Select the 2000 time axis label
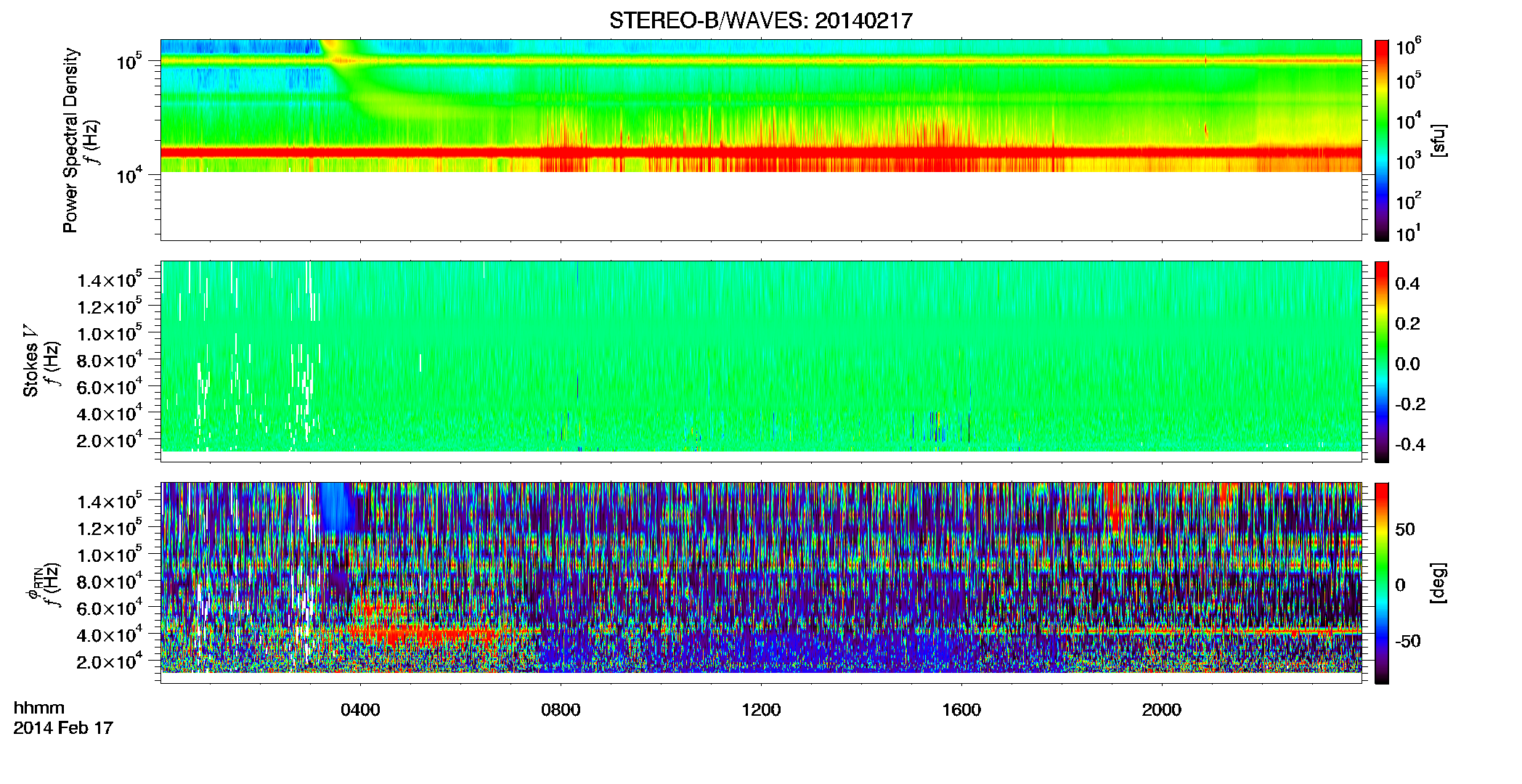The width and height of the screenshot is (1522, 784). click(1162, 710)
